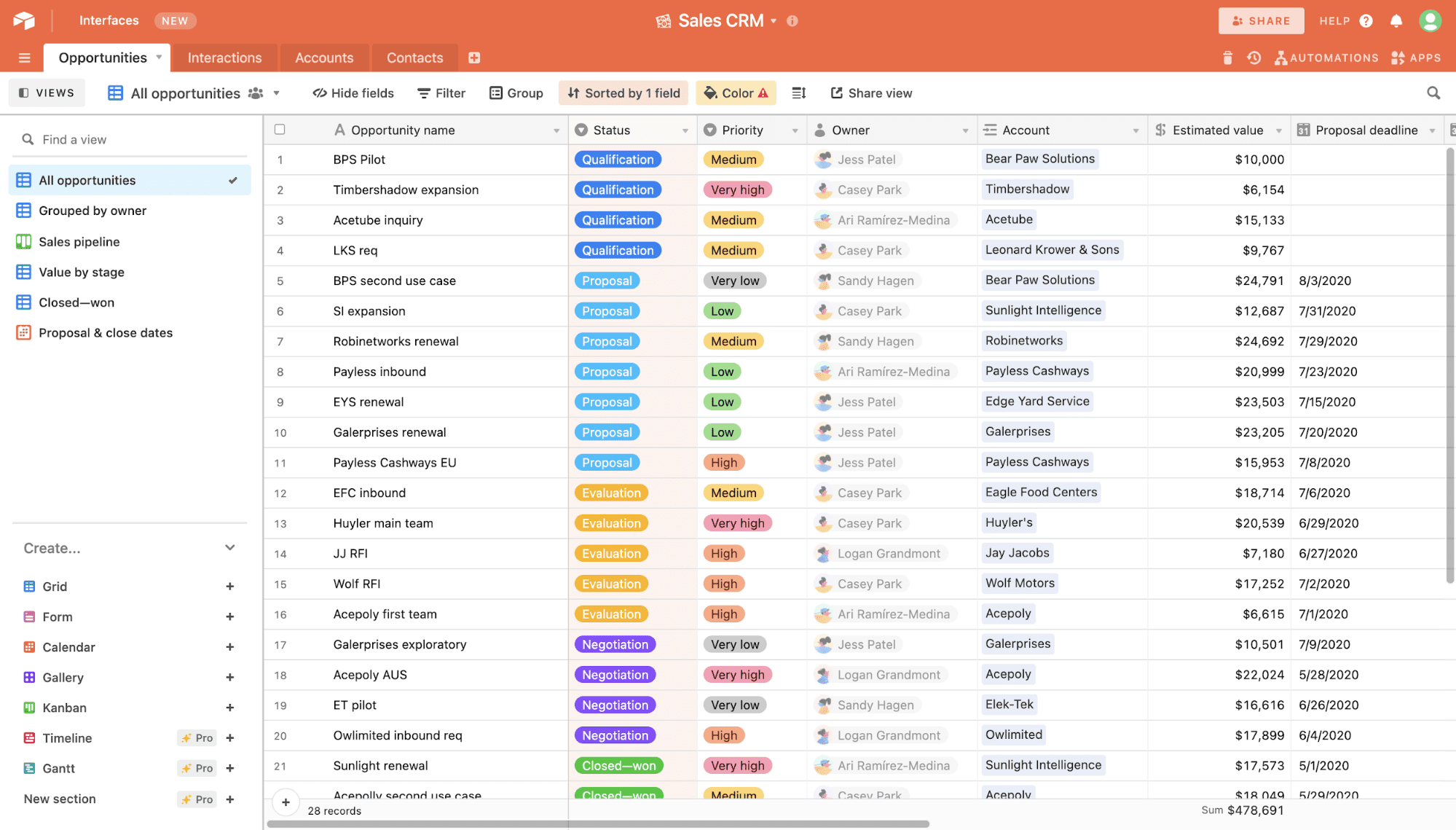The image size is (1456, 830).
Task: Switch to the Contacts tab
Action: pyautogui.click(x=414, y=58)
